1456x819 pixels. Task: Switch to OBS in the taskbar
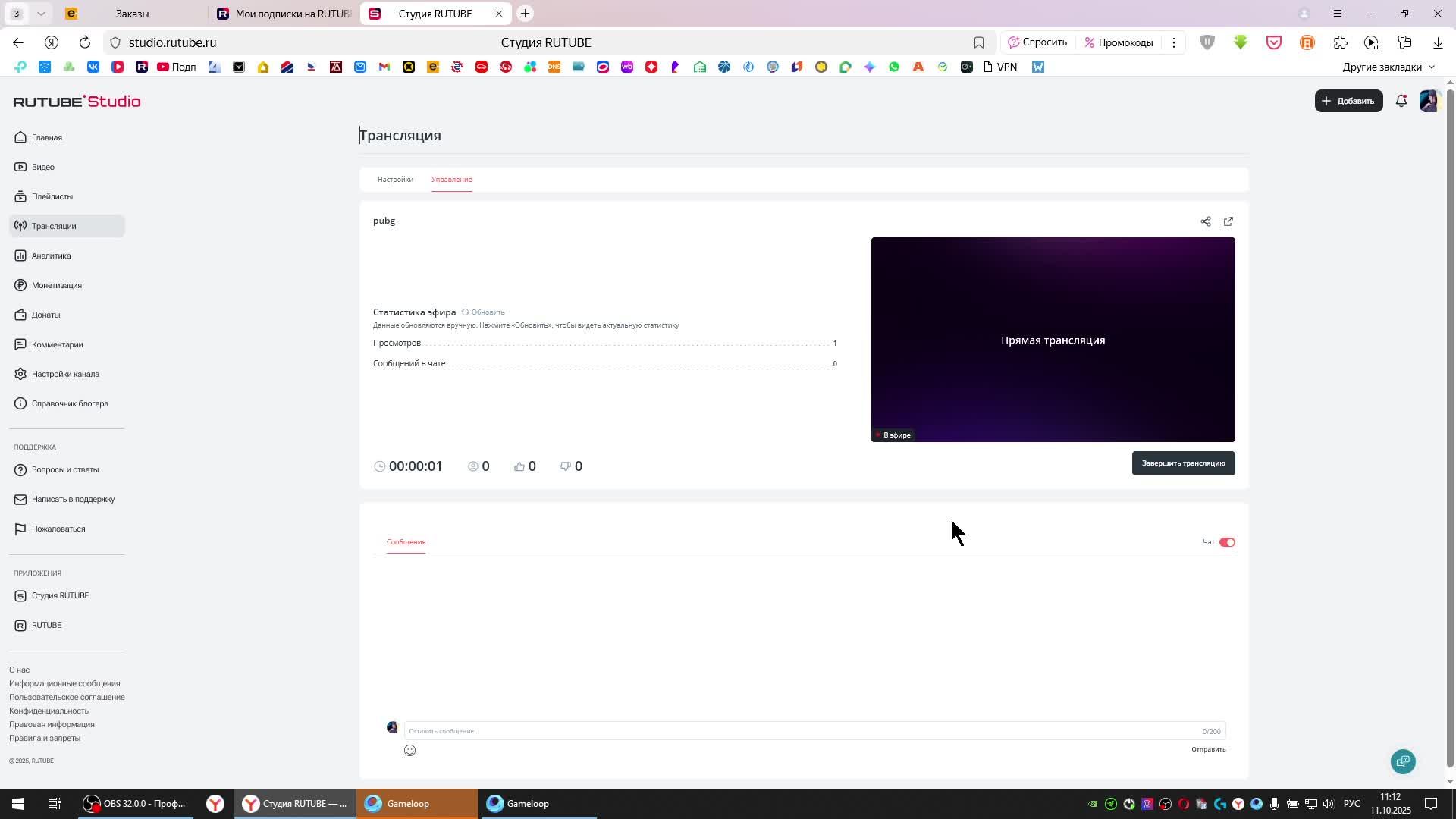136,804
